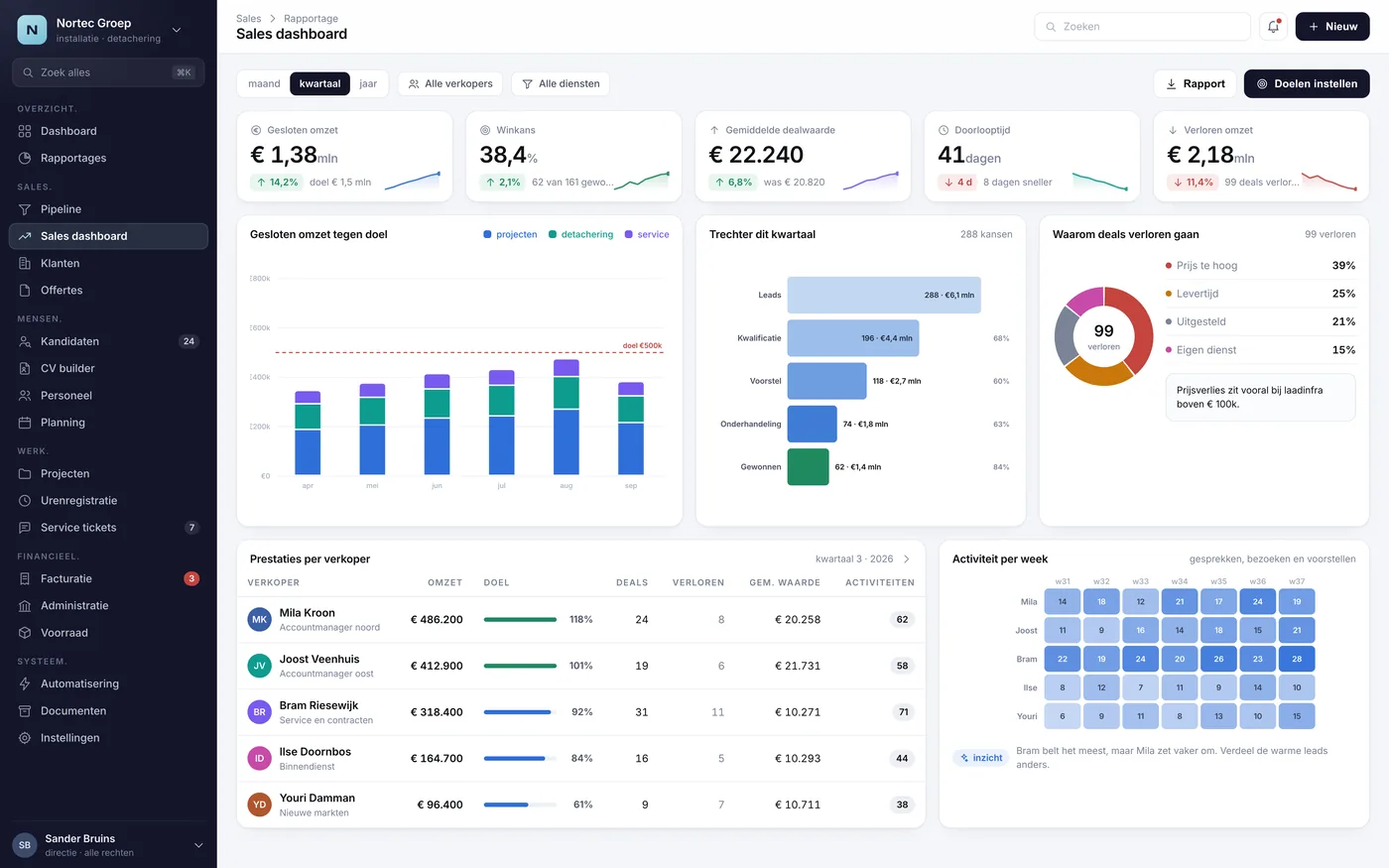Open the Alle verkopers filter
1389x868 pixels.
coord(450,84)
